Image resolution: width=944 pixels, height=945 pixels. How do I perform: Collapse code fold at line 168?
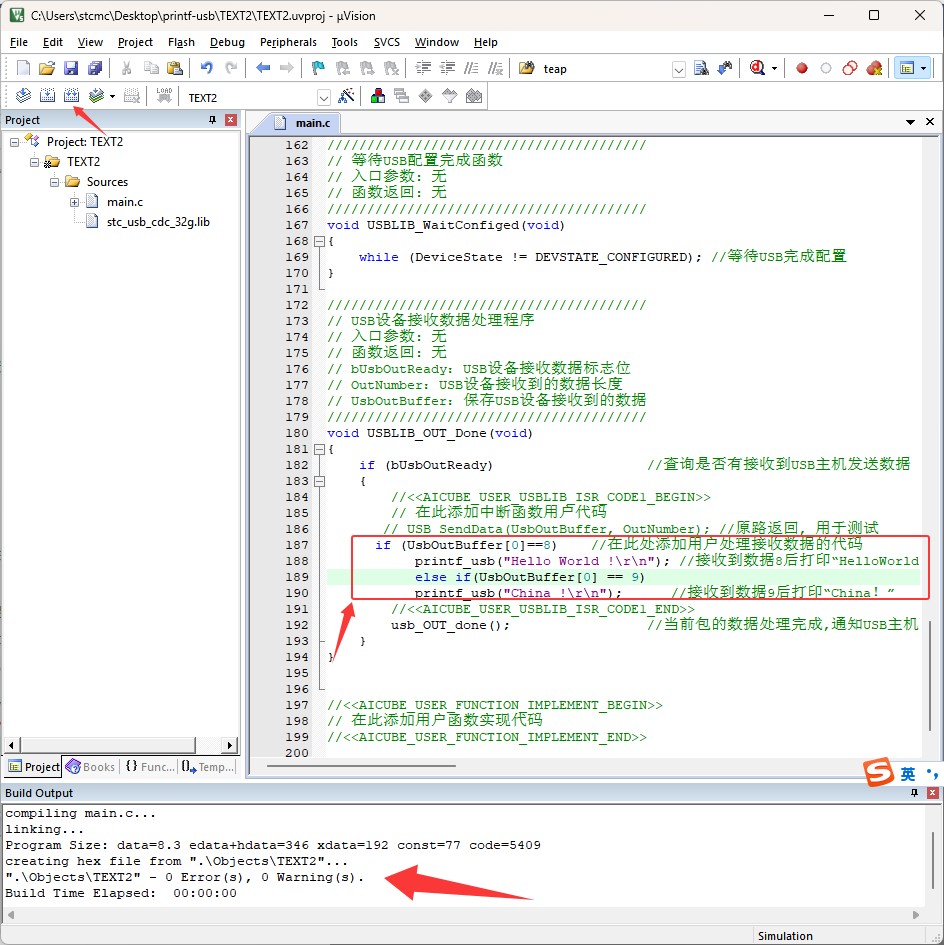pos(319,241)
